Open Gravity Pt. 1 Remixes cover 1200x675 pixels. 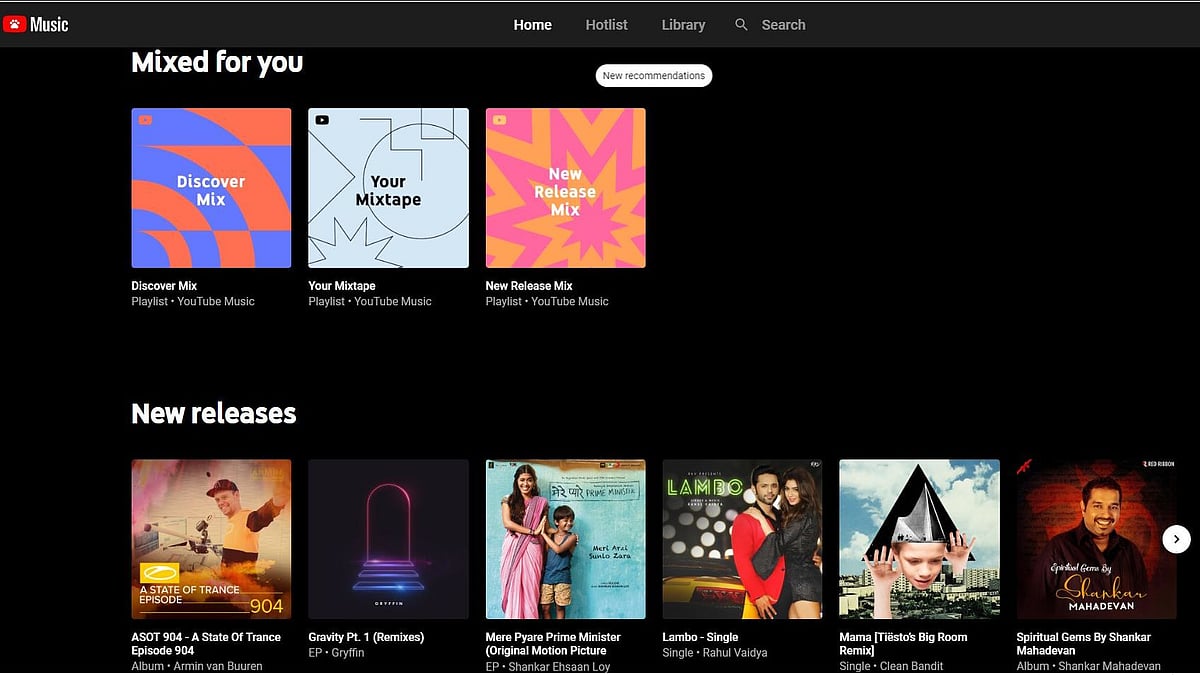click(388, 539)
